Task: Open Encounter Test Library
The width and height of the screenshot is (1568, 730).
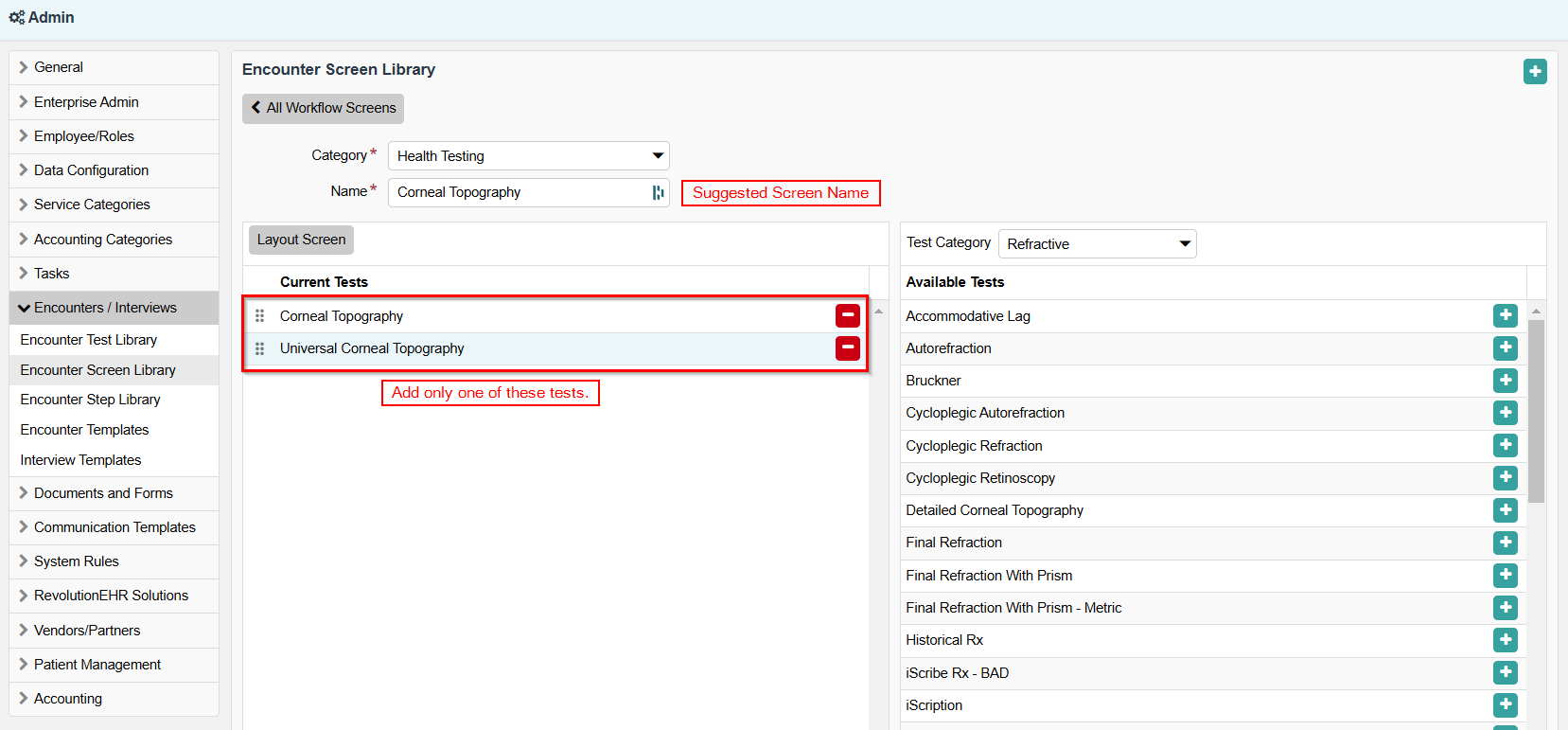Action: click(89, 340)
